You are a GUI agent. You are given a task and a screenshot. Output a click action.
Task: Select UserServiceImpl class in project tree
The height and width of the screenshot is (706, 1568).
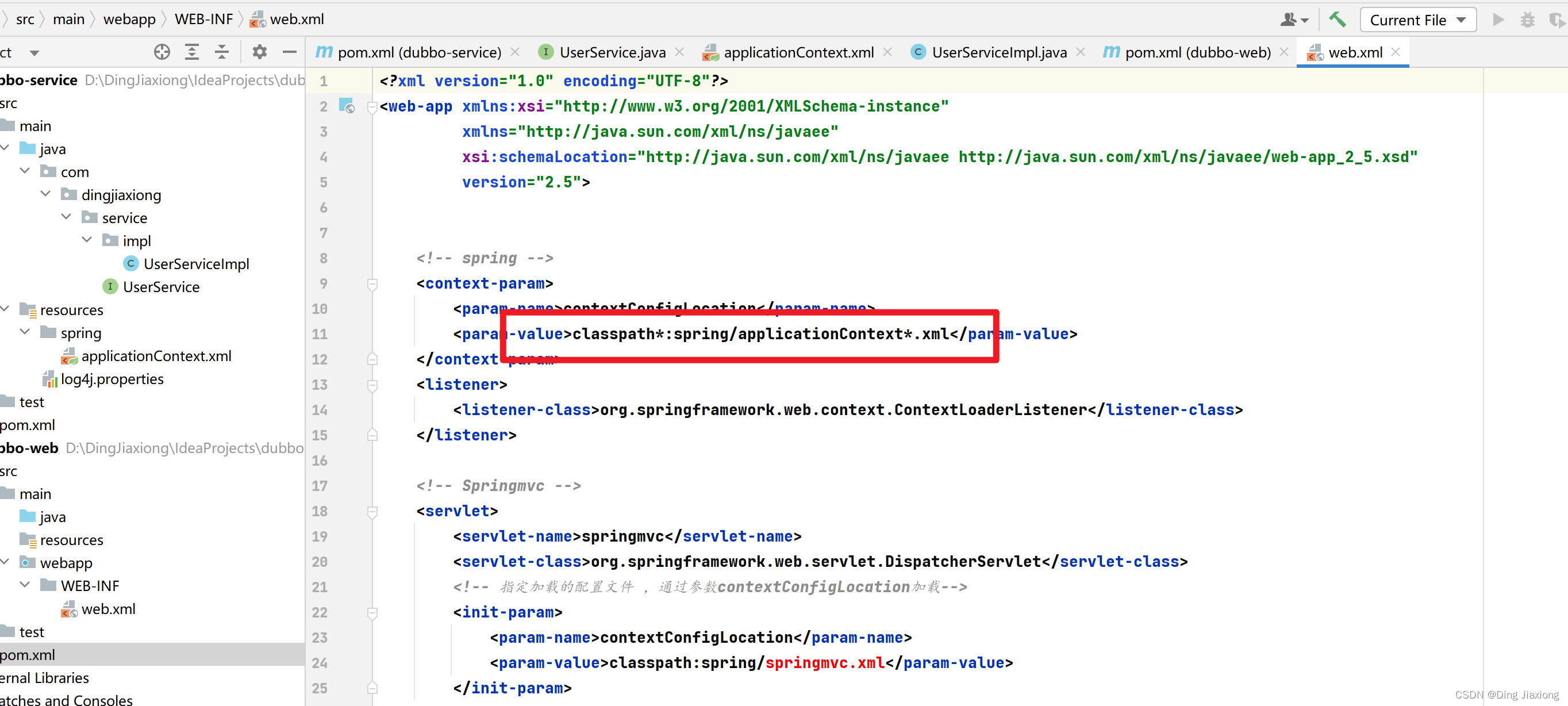186,263
